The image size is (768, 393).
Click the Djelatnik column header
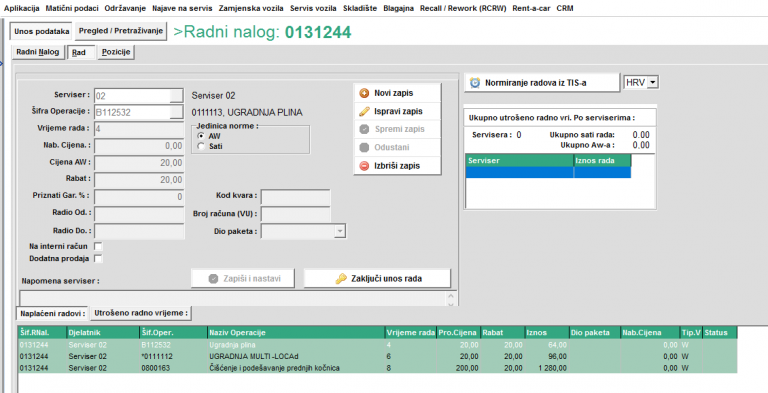pyautogui.click(x=103, y=333)
